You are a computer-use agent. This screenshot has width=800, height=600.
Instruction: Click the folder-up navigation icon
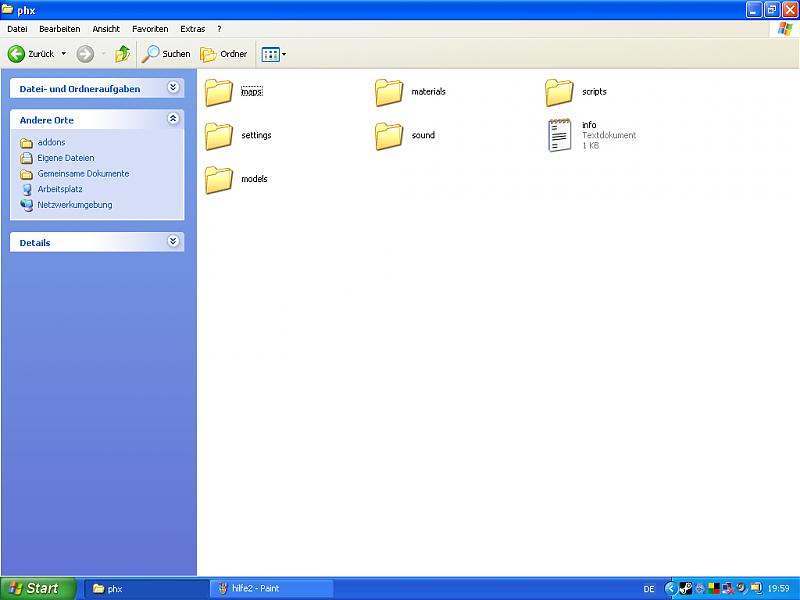tap(122, 54)
